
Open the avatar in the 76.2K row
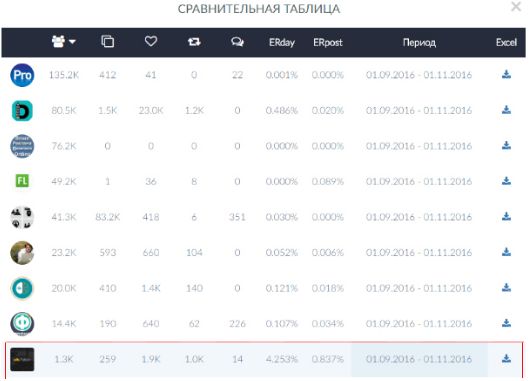22,146
